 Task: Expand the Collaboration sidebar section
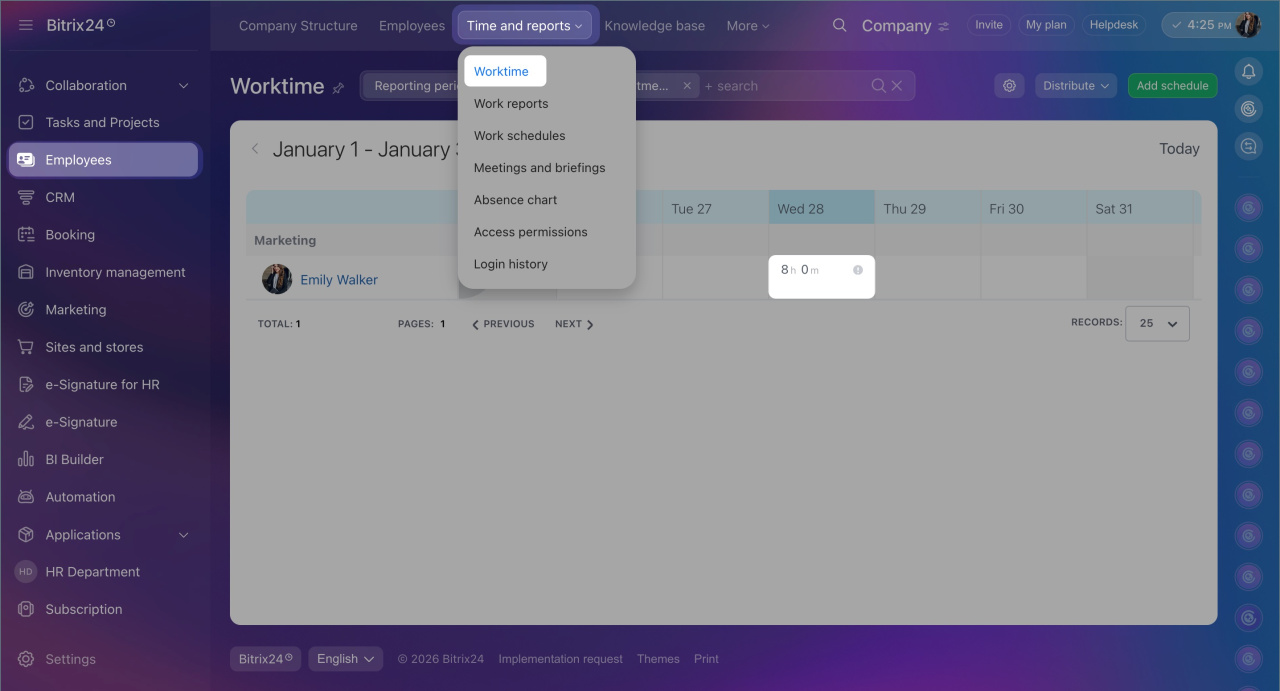tap(183, 86)
